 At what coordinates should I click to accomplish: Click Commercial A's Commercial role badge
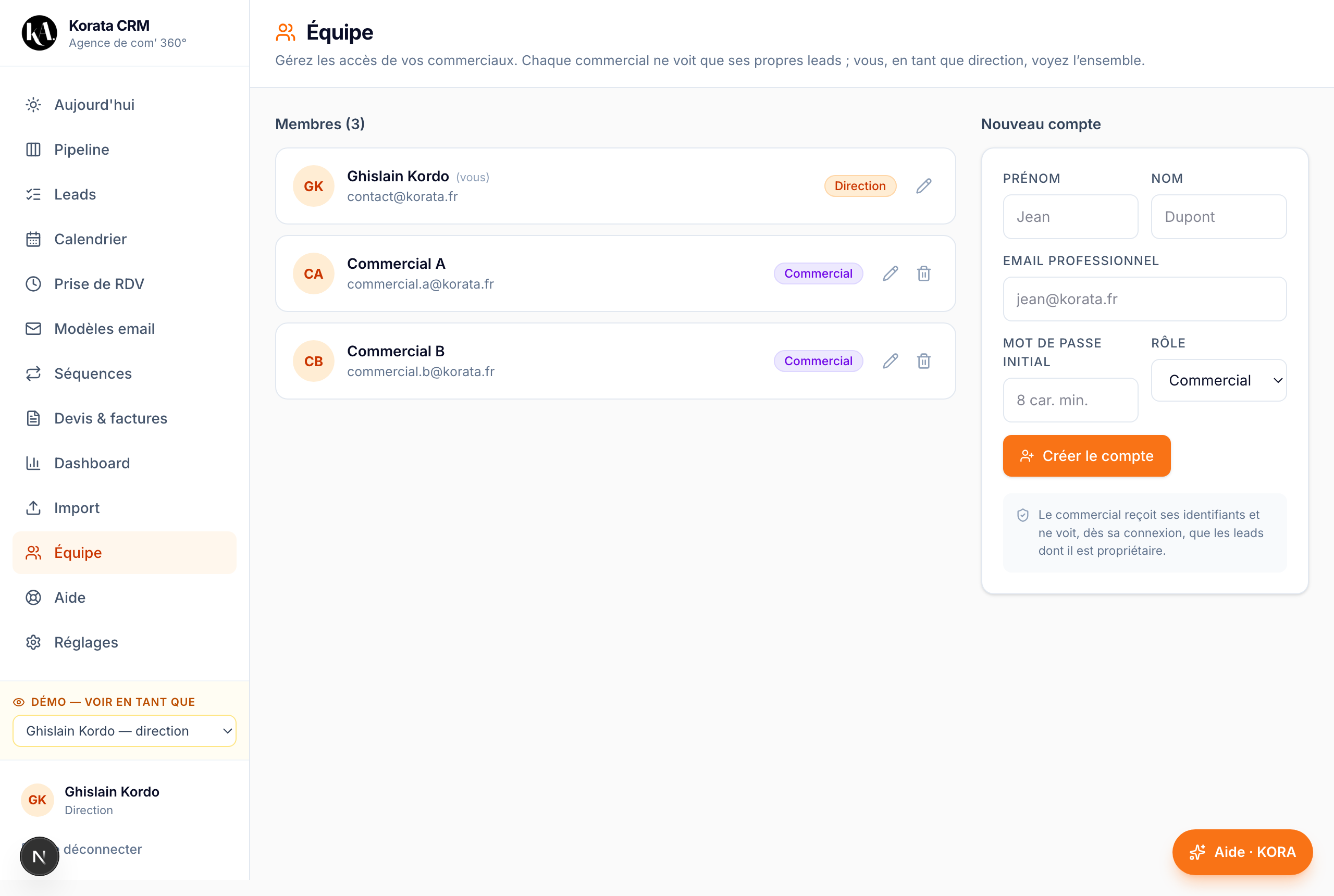tap(818, 273)
